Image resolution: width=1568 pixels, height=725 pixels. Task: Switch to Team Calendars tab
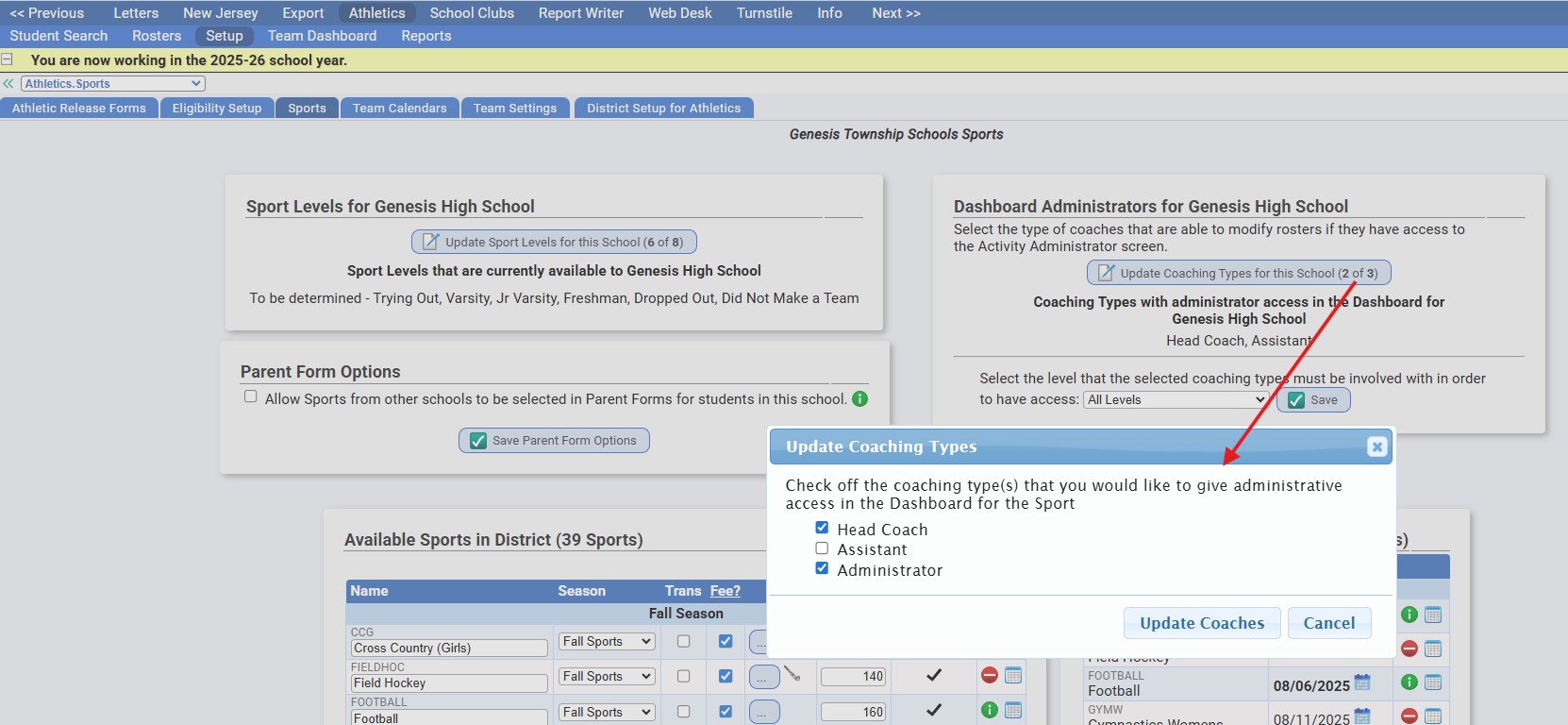[x=400, y=108]
